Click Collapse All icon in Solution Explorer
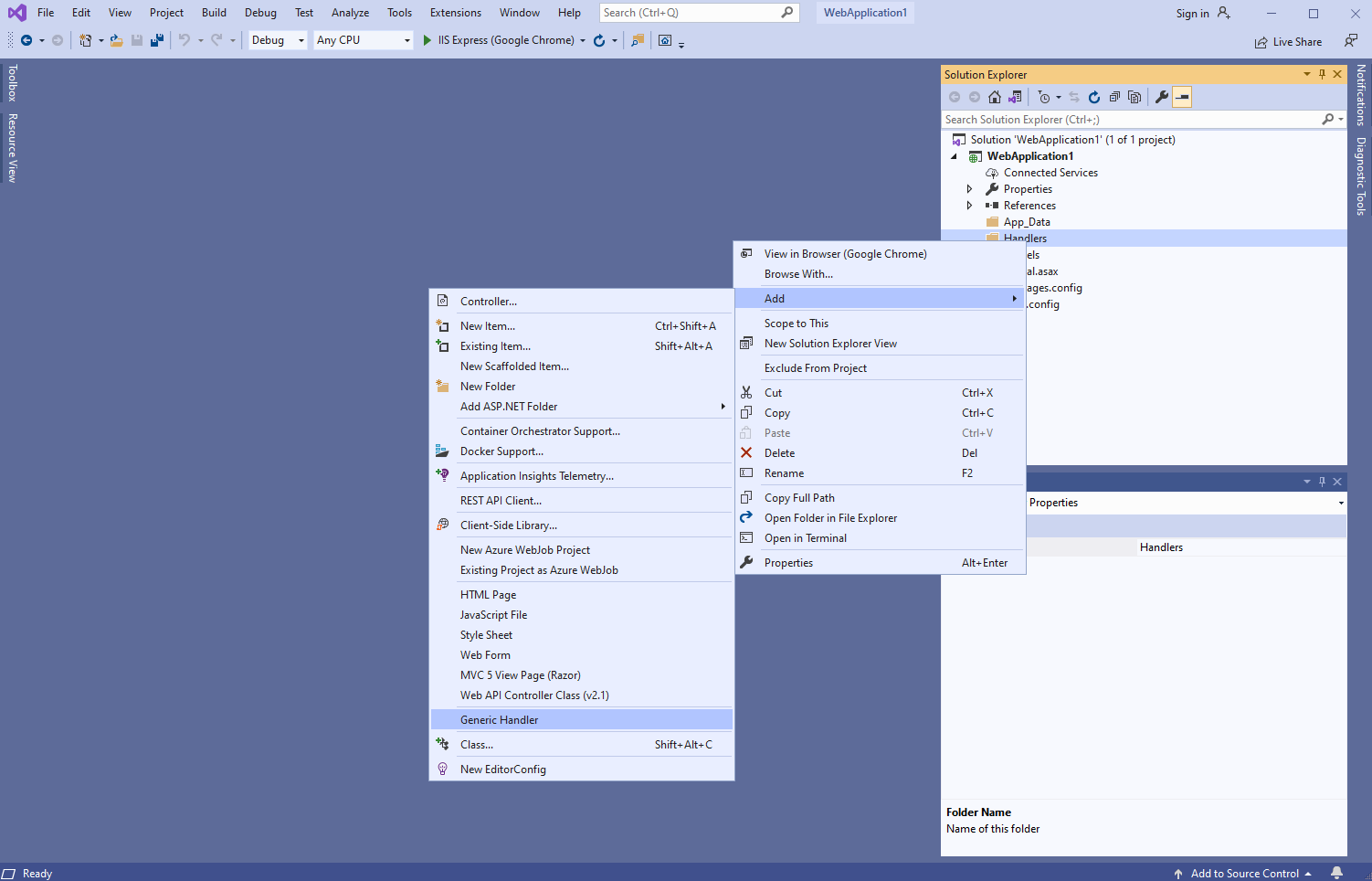Image resolution: width=1372 pixels, height=881 pixels. pyautogui.click(x=1114, y=97)
